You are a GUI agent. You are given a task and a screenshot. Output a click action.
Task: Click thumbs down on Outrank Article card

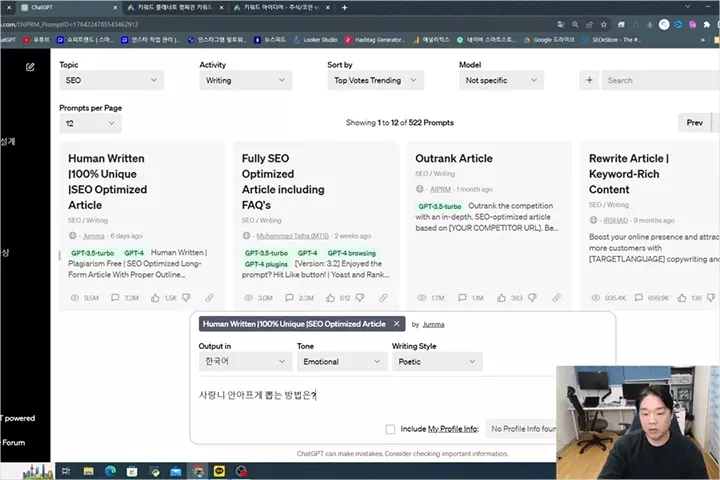tap(533, 298)
